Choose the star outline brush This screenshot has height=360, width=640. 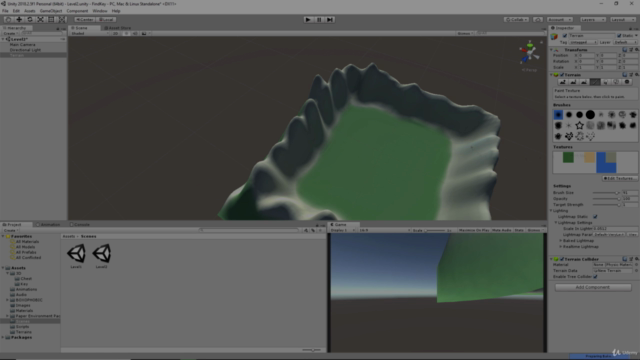(580, 125)
